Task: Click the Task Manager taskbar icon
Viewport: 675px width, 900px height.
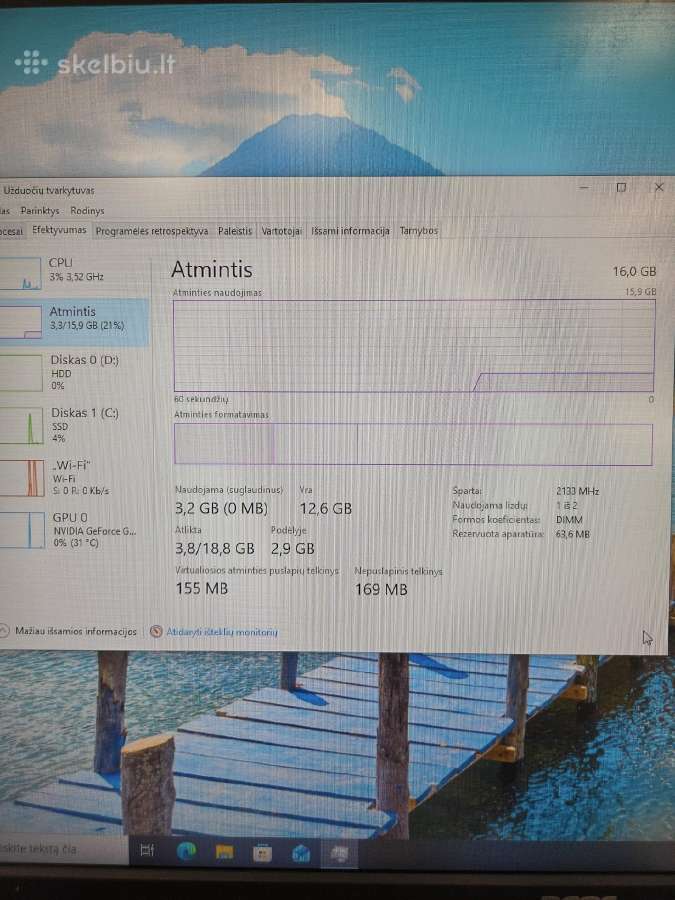Action: [x=339, y=854]
